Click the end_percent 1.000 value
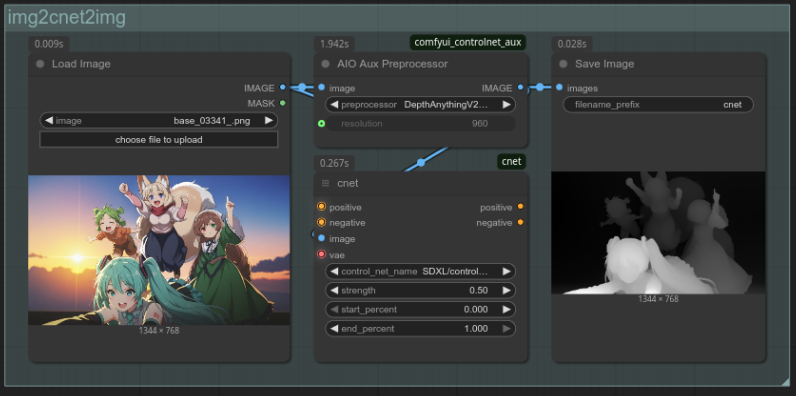This screenshot has width=796, height=396. [476, 328]
